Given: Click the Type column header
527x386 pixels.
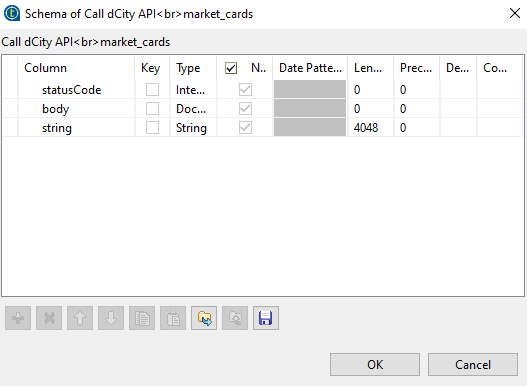Looking at the screenshot, I should 193,68.
